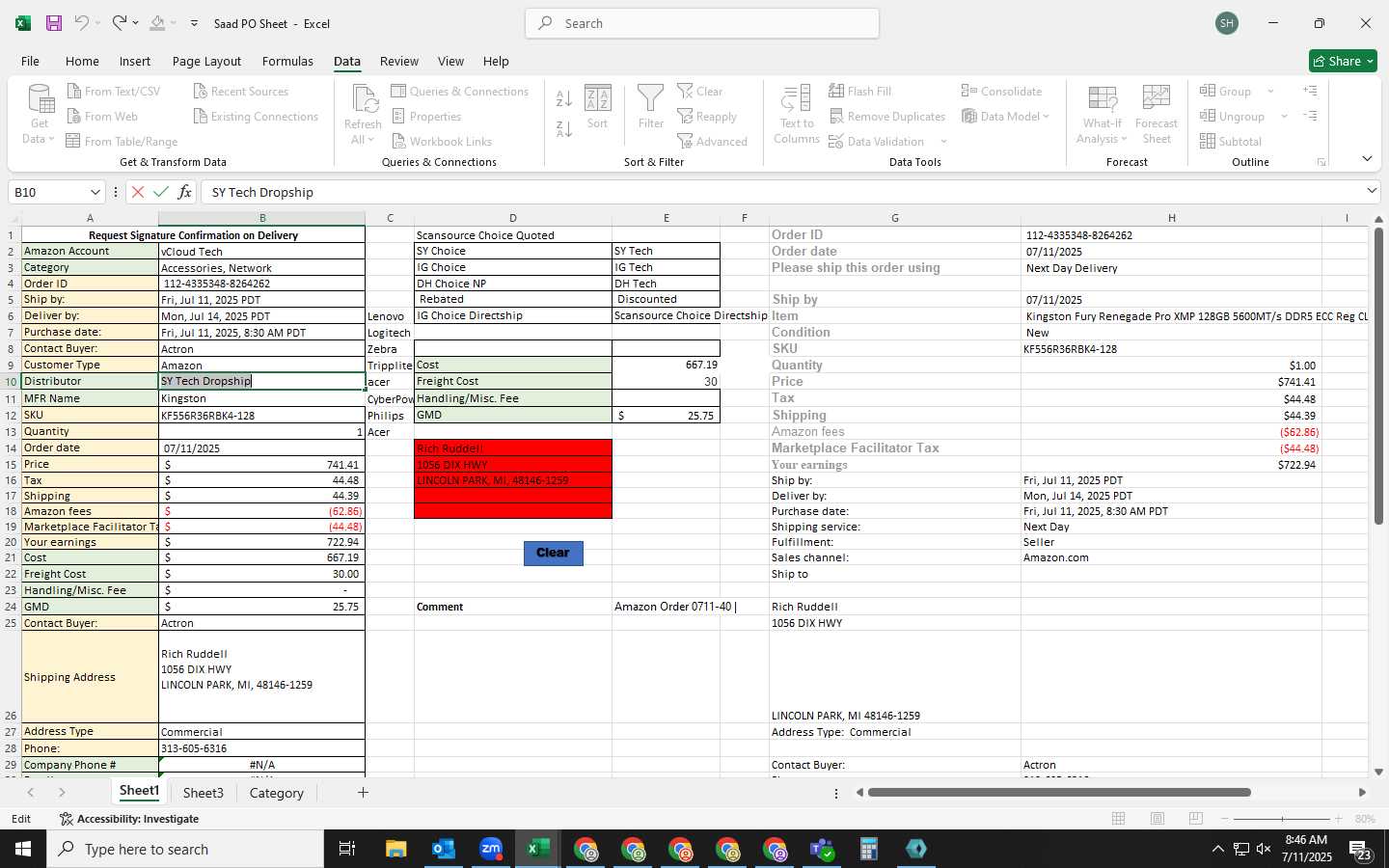
Task: Open Outlook from taskbar
Action: pos(443,849)
